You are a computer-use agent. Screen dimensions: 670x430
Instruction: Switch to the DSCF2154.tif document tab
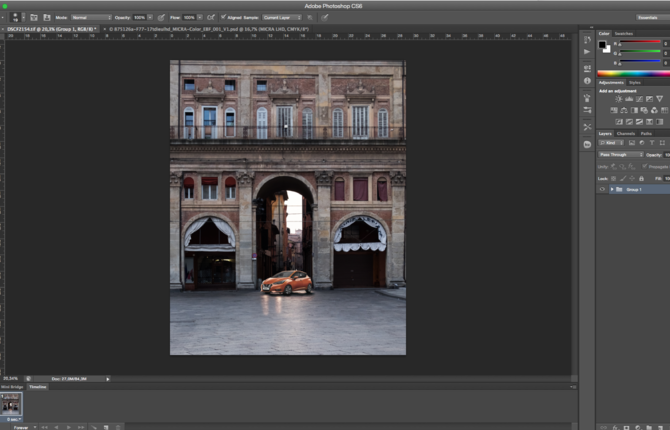pyautogui.click(x=51, y=29)
